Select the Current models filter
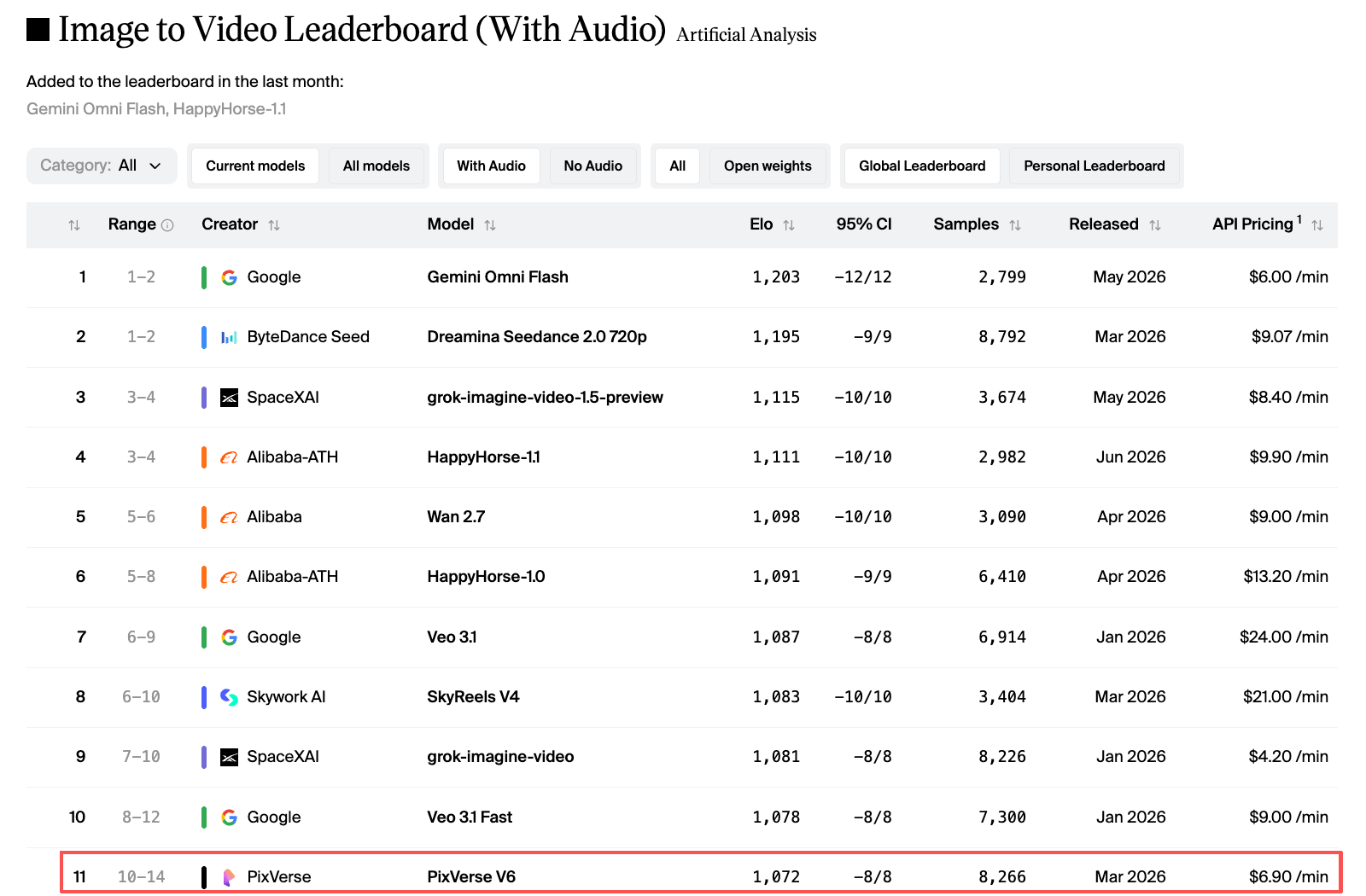Screen dimensions: 1366x896 [255, 166]
